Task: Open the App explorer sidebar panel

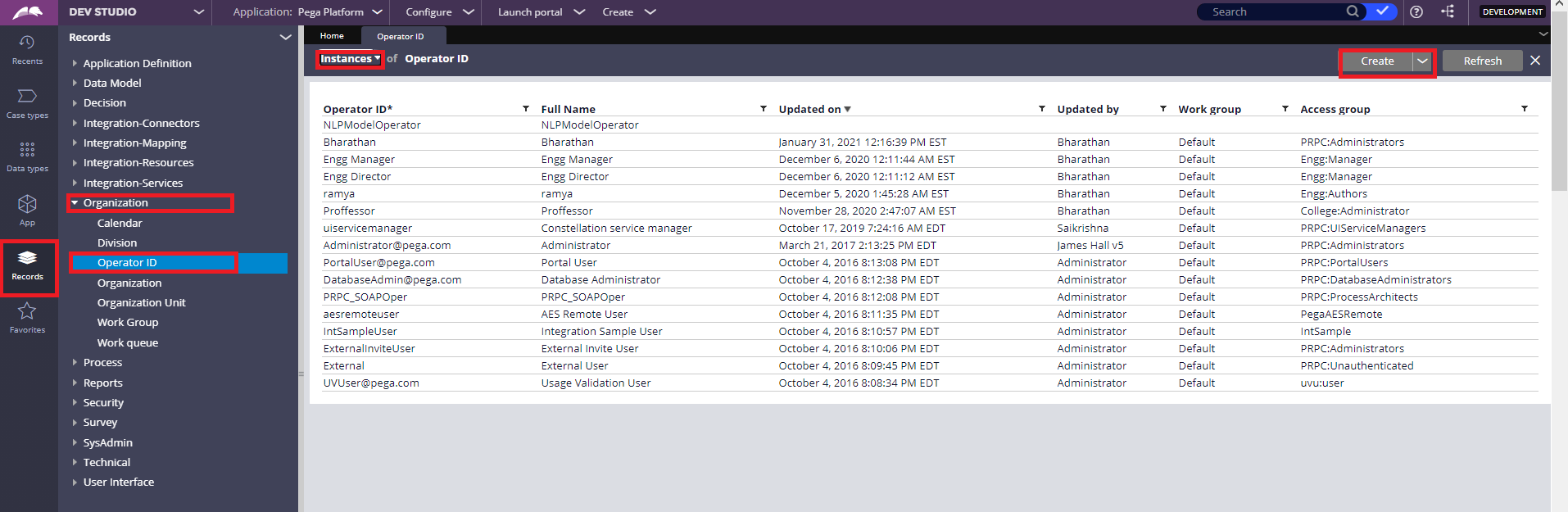Action: click(x=27, y=210)
